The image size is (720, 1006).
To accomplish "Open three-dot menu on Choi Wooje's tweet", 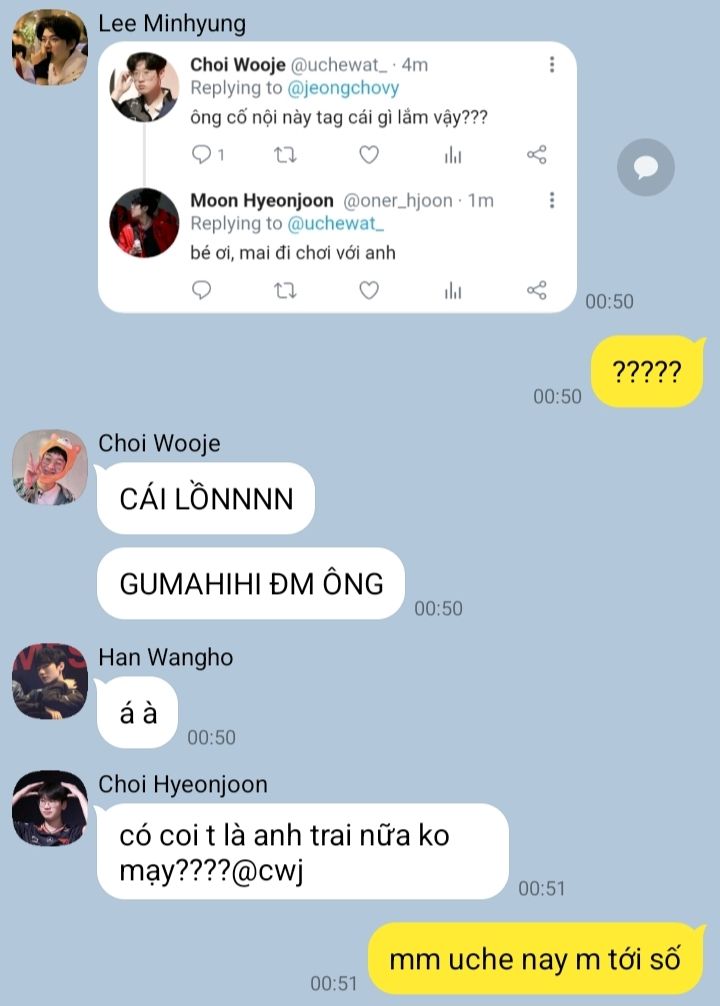I will 552,64.
